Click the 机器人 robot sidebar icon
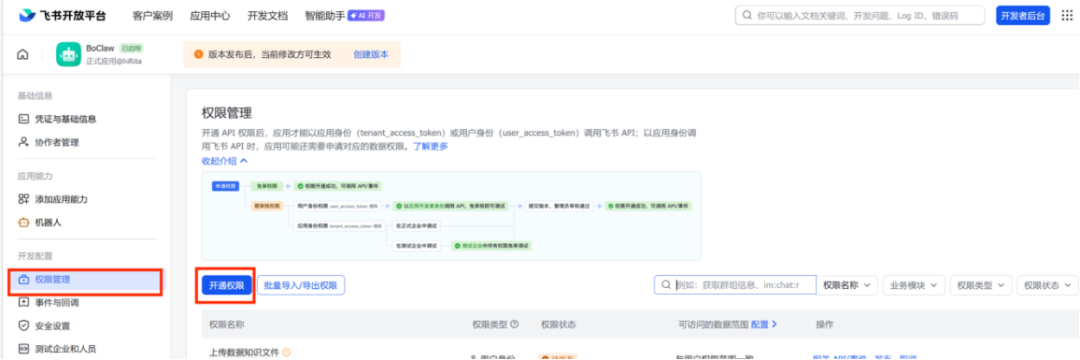 click(x=23, y=222)
